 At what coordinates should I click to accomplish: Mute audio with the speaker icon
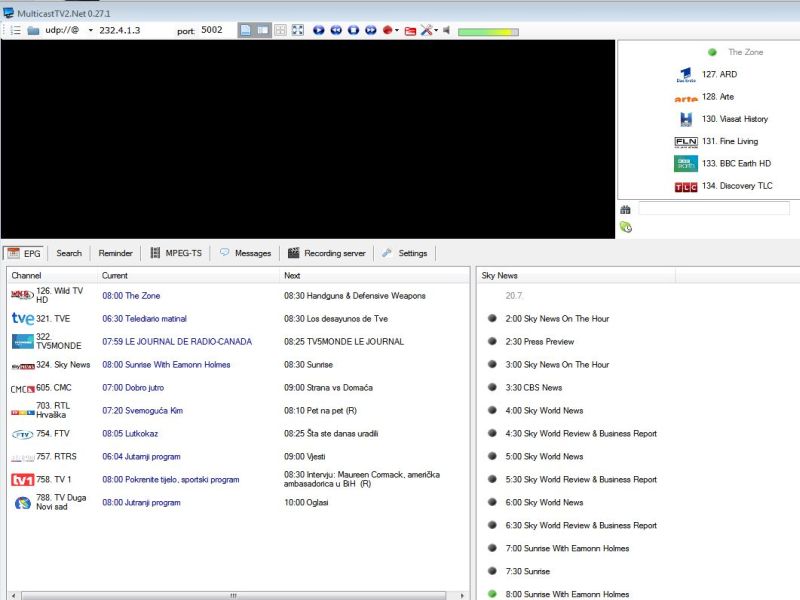(x=447, y=30)
